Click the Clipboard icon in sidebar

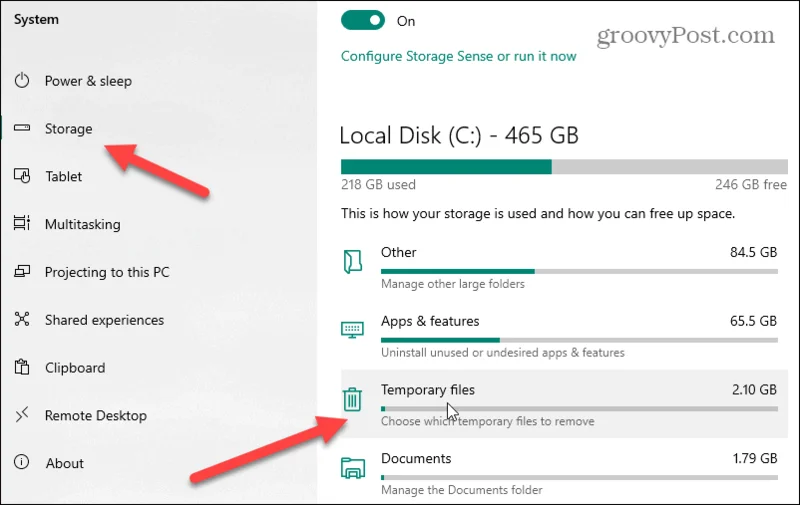pyautogui.click(x=22, y=367)
